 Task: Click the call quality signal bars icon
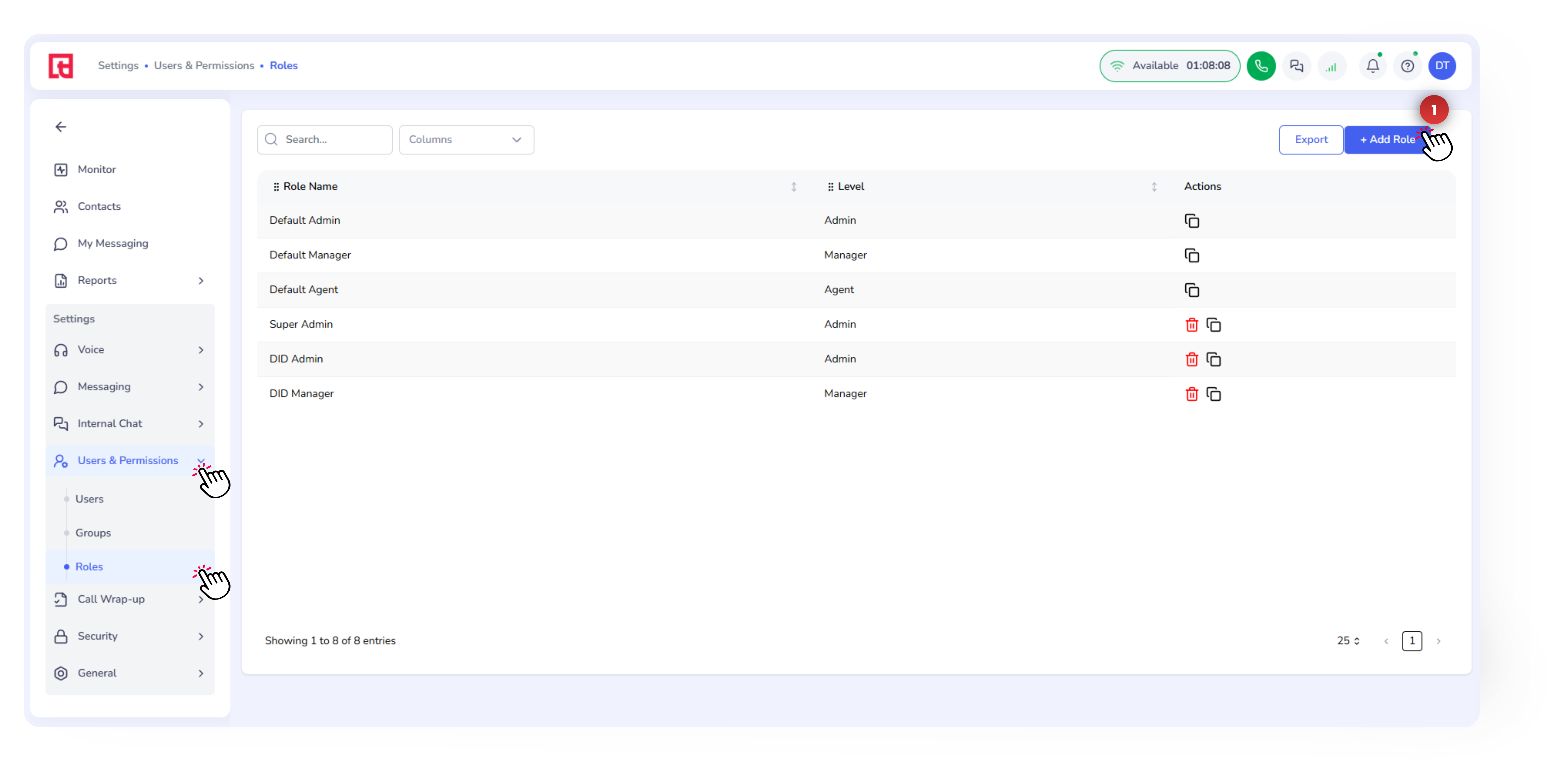1331,66
